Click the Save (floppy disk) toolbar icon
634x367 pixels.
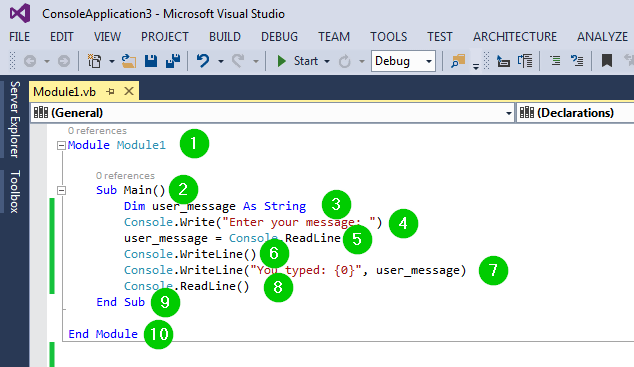tap(151, 61)
